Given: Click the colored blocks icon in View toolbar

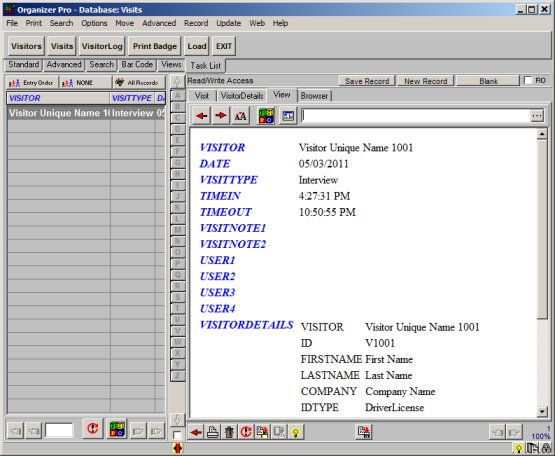Looking at the screenshot, I should [x=267, y=116].
